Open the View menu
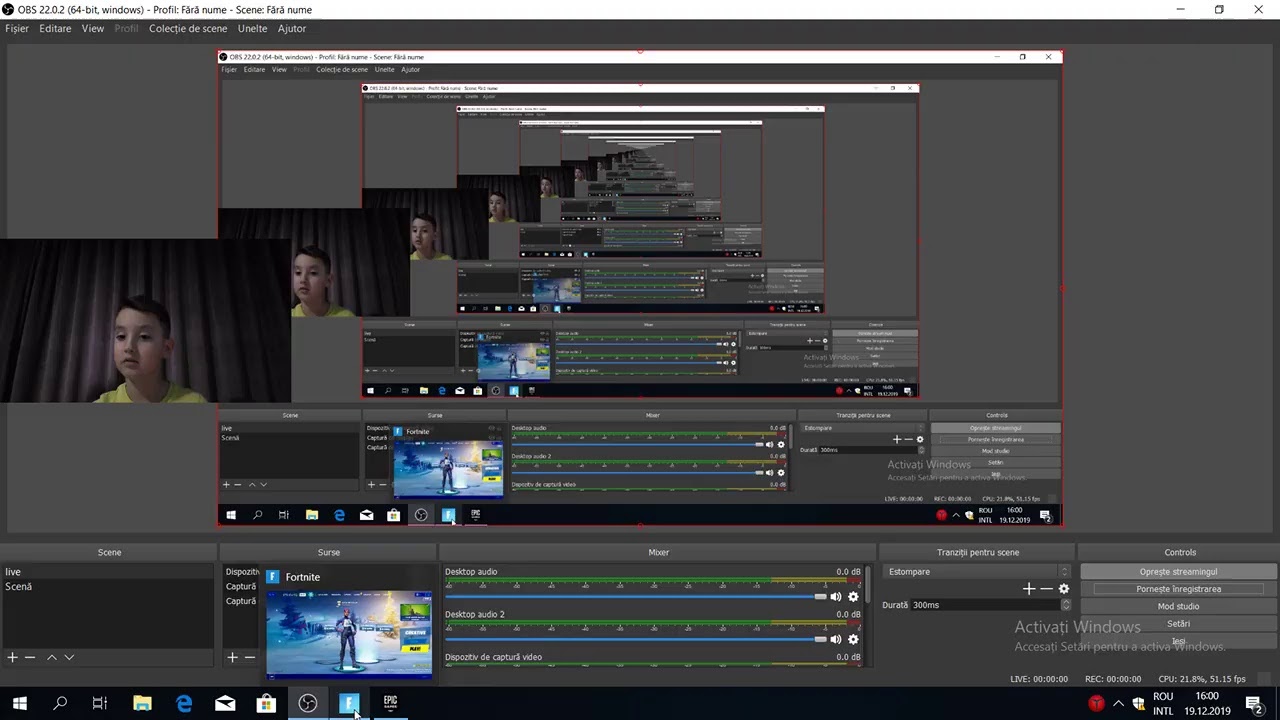Screen dimensions: 1280x720 [x=93, y=28]
